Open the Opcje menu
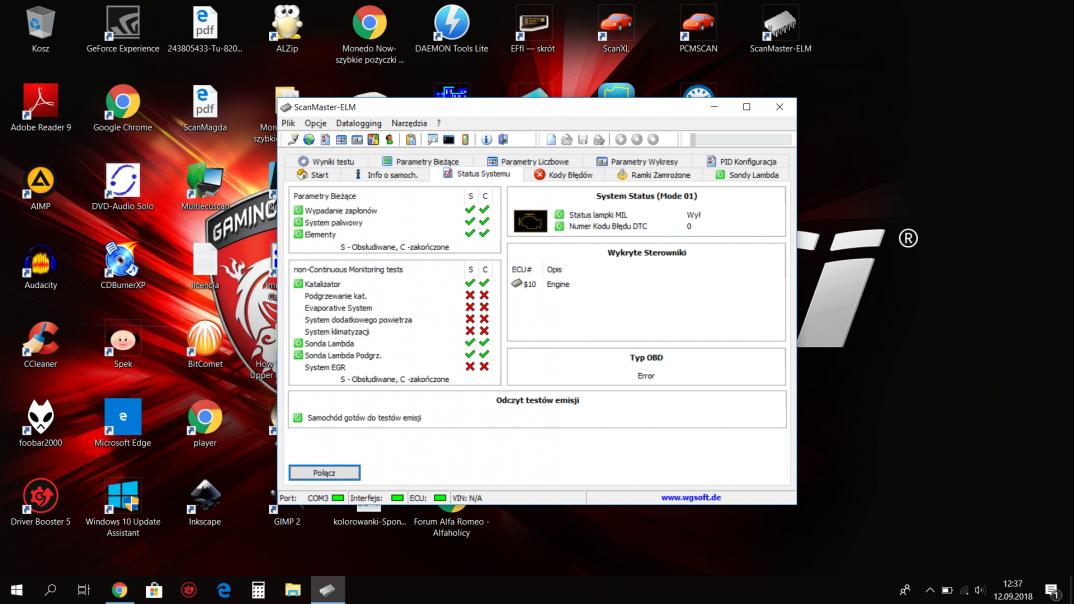This screenshot has height=604, width=1074. coord(315,123)
